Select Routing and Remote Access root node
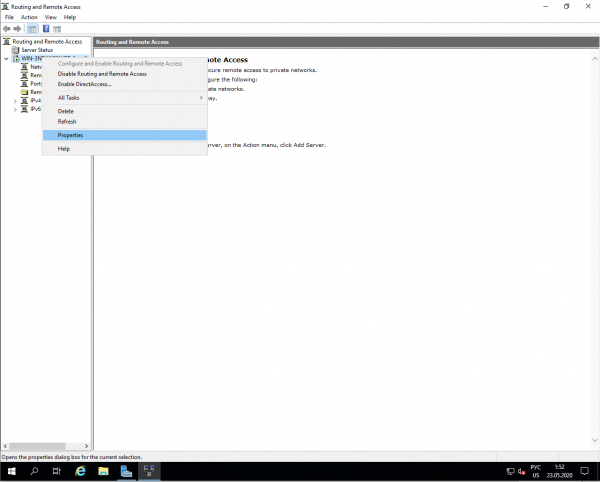 [x=47, y=42]
